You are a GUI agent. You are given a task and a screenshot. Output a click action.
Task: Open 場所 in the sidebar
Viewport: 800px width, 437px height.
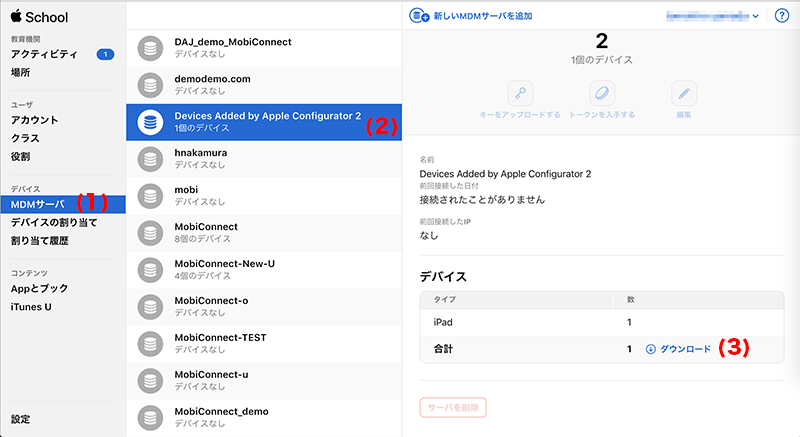pyautogui.click(x=20, y=72)
